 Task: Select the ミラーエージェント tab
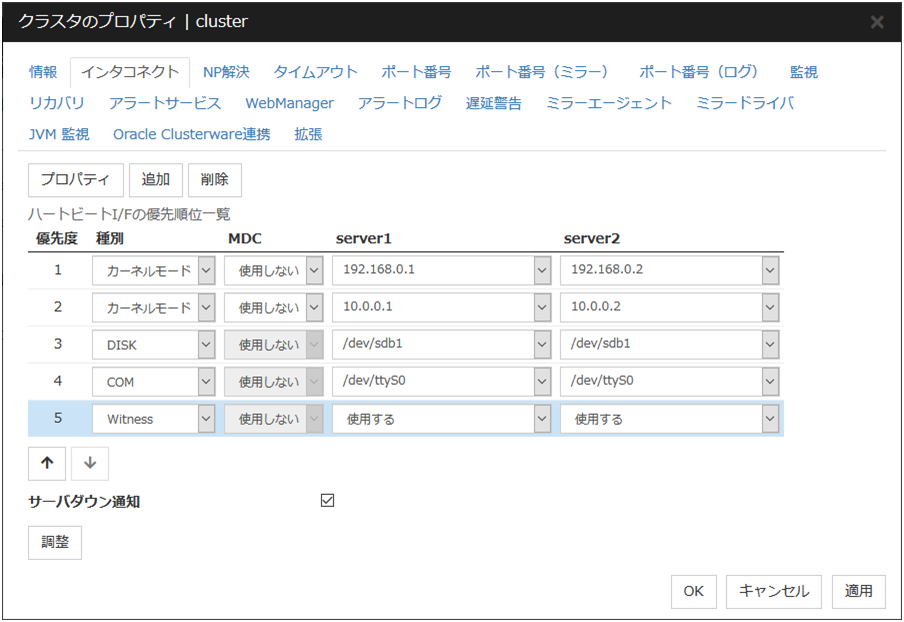click(608, 102)
